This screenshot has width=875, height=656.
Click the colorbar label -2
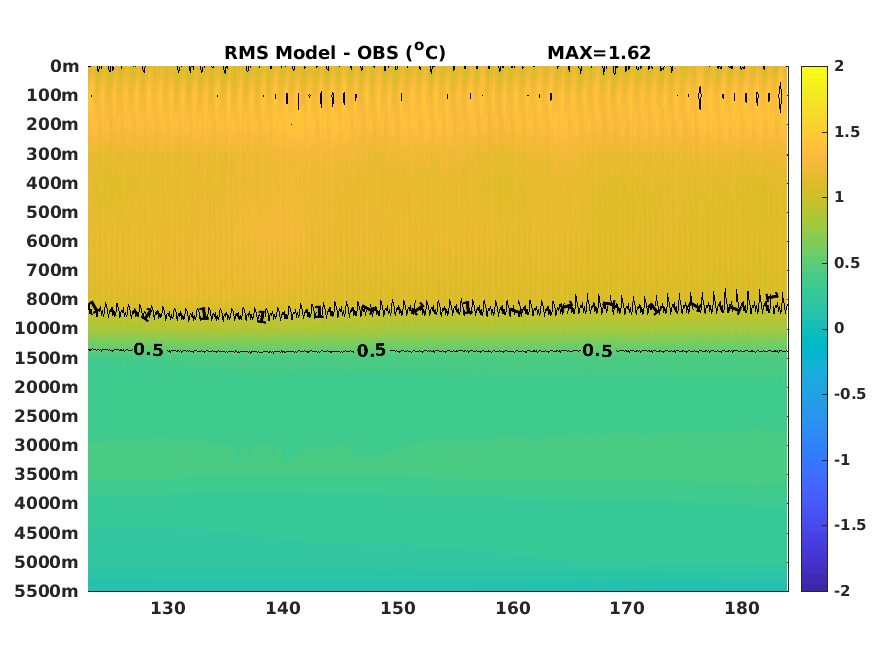click(x=842, y=590)
